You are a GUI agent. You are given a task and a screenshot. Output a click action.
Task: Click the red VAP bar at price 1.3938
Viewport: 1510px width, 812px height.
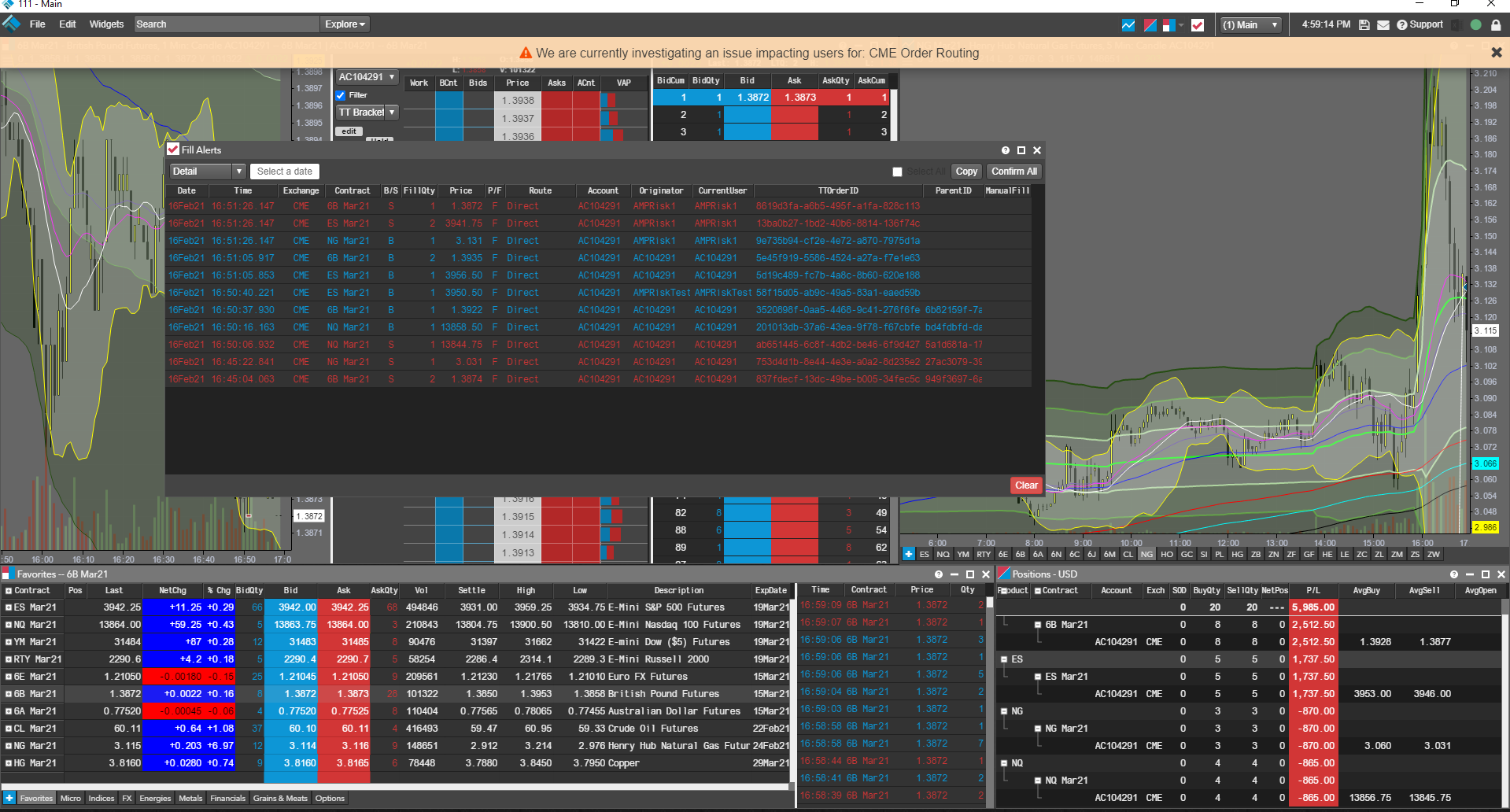coord(611,101)
